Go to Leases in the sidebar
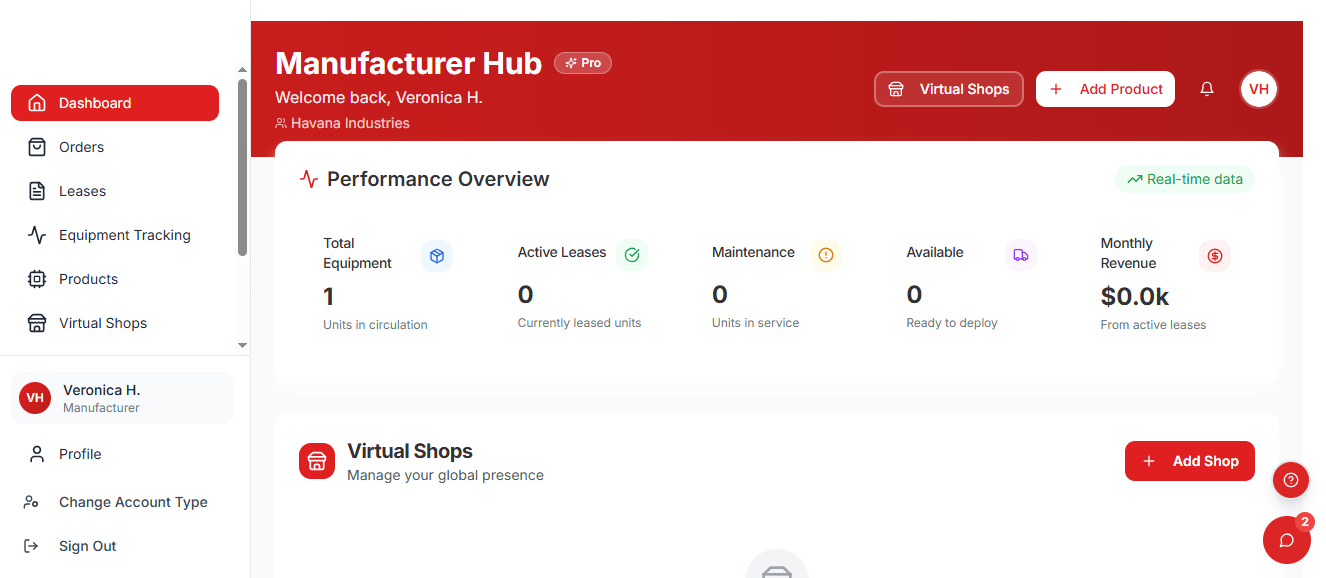 82,191
